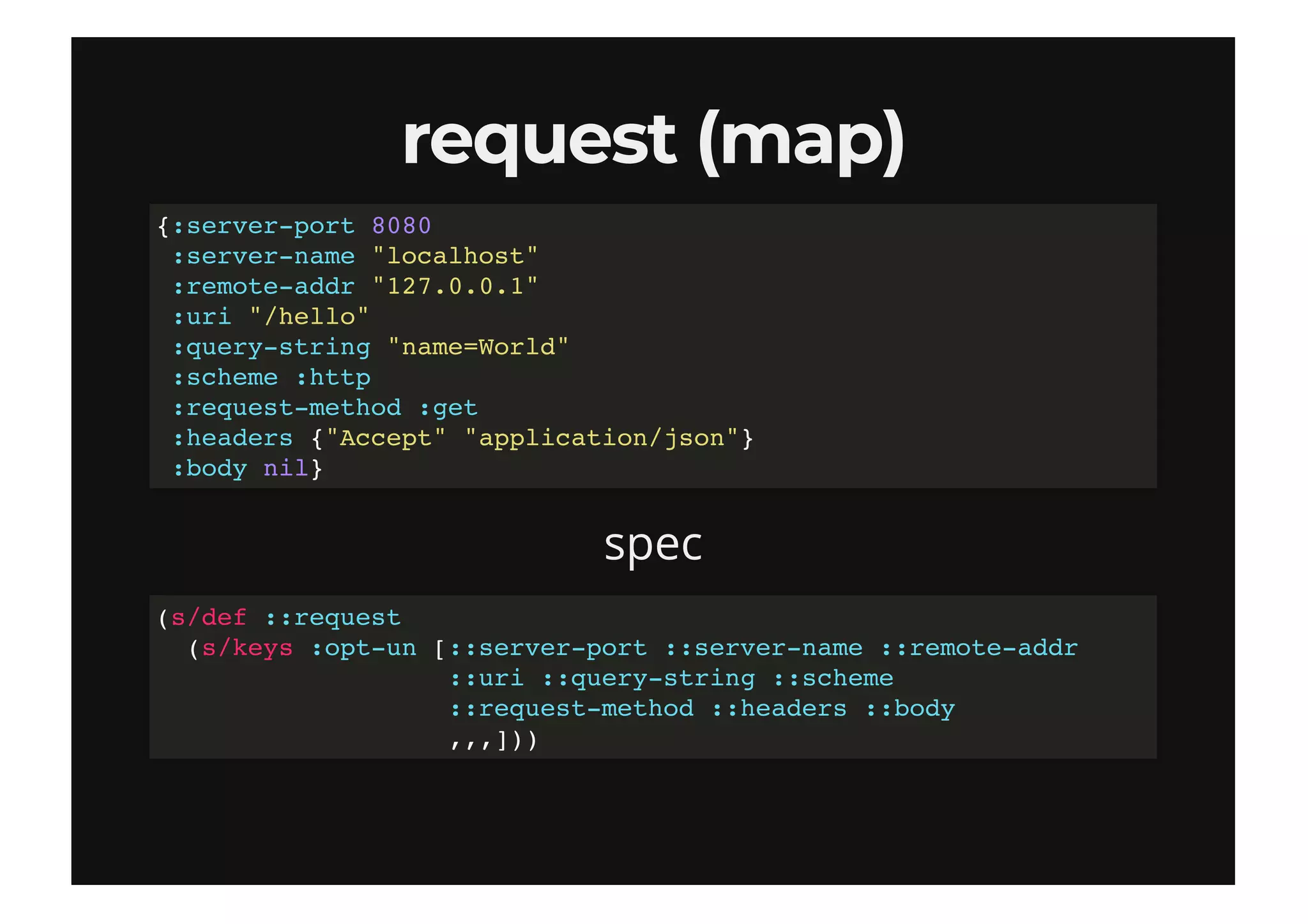Viewport: 1308px width, 924px height.
Task: Click the closing ',,,]))' line
Action: tap(494, 741)
